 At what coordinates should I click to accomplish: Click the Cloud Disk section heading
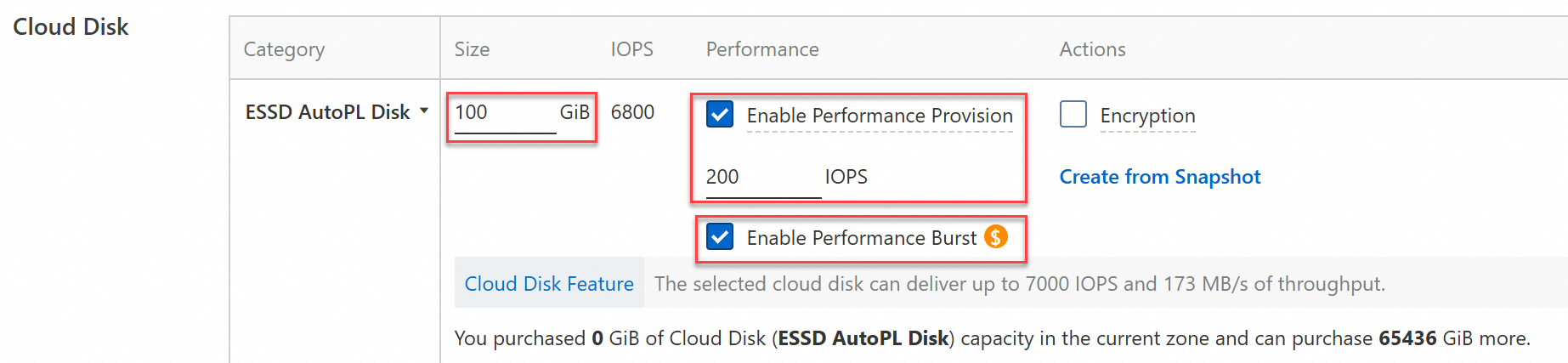71,27
